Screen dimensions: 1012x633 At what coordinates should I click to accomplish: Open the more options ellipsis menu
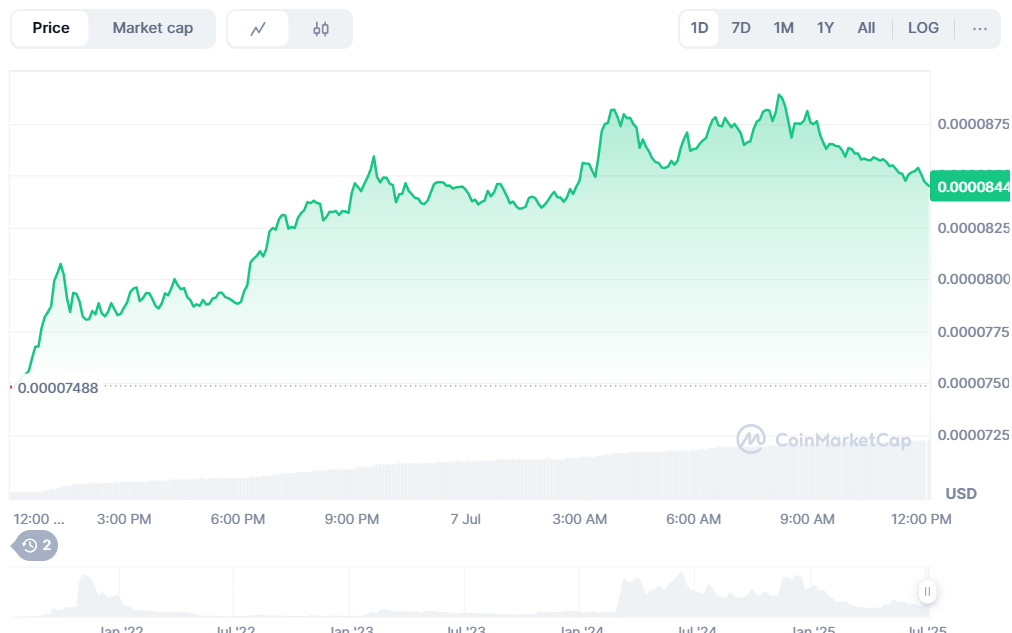979,28
